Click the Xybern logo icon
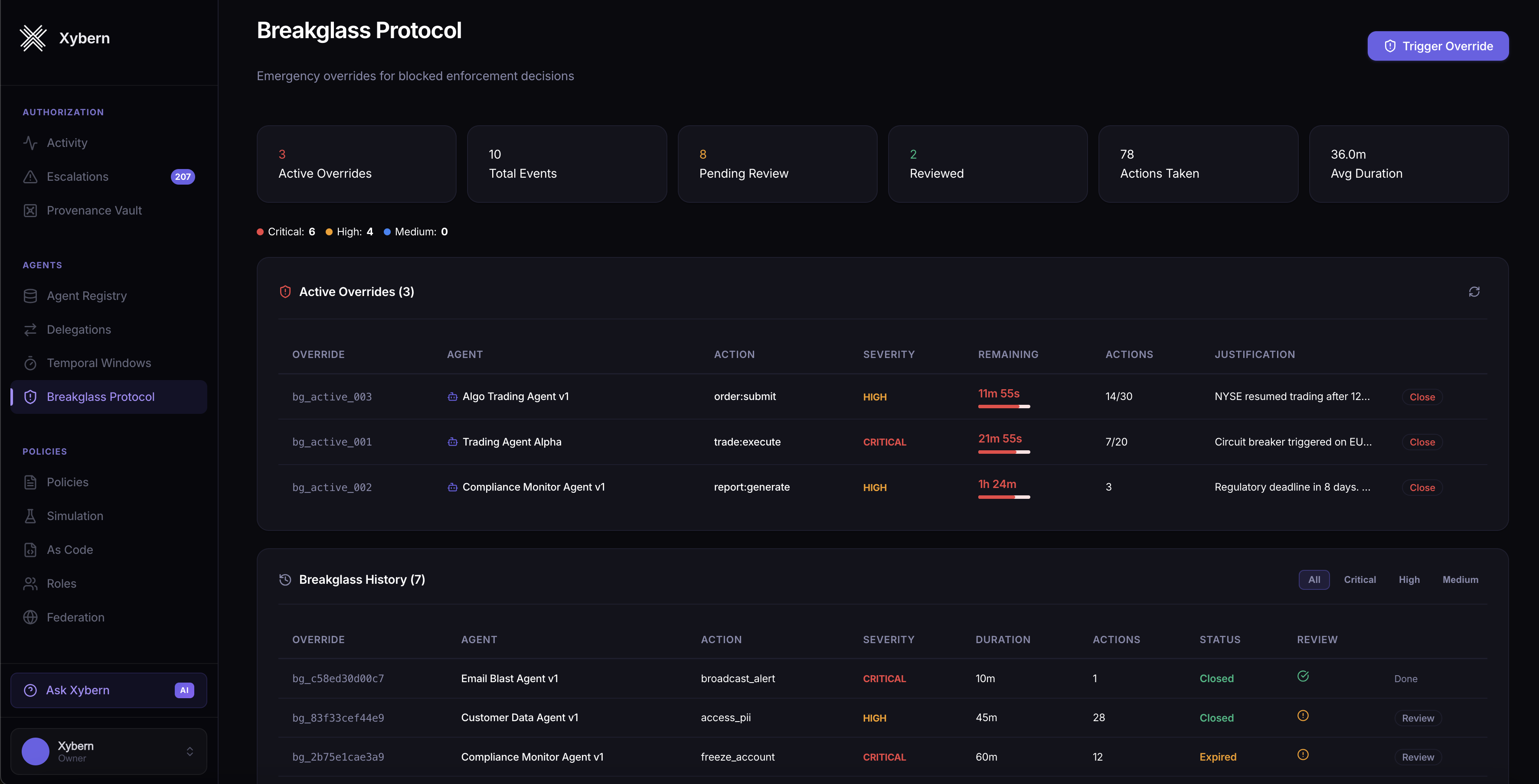The height and width of the screenshot is (784, 1539). point(33,38)
